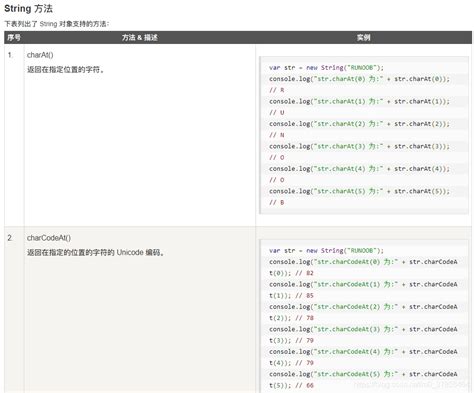The image size is (474, 393).
Task: Click the 't(1)); // 85' line
Action: tap(291, 296)
